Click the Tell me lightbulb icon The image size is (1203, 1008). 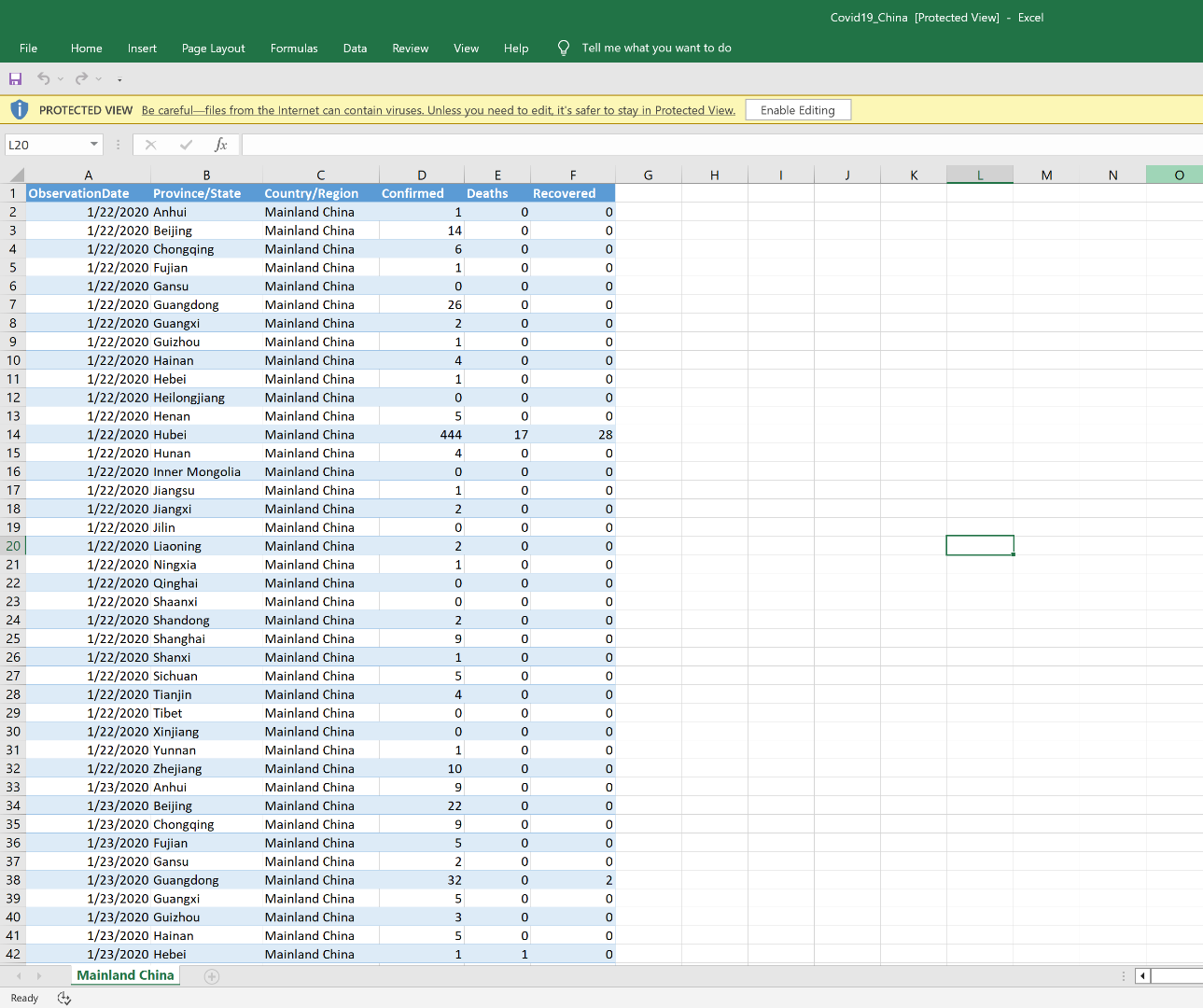[x=564, y=49]
